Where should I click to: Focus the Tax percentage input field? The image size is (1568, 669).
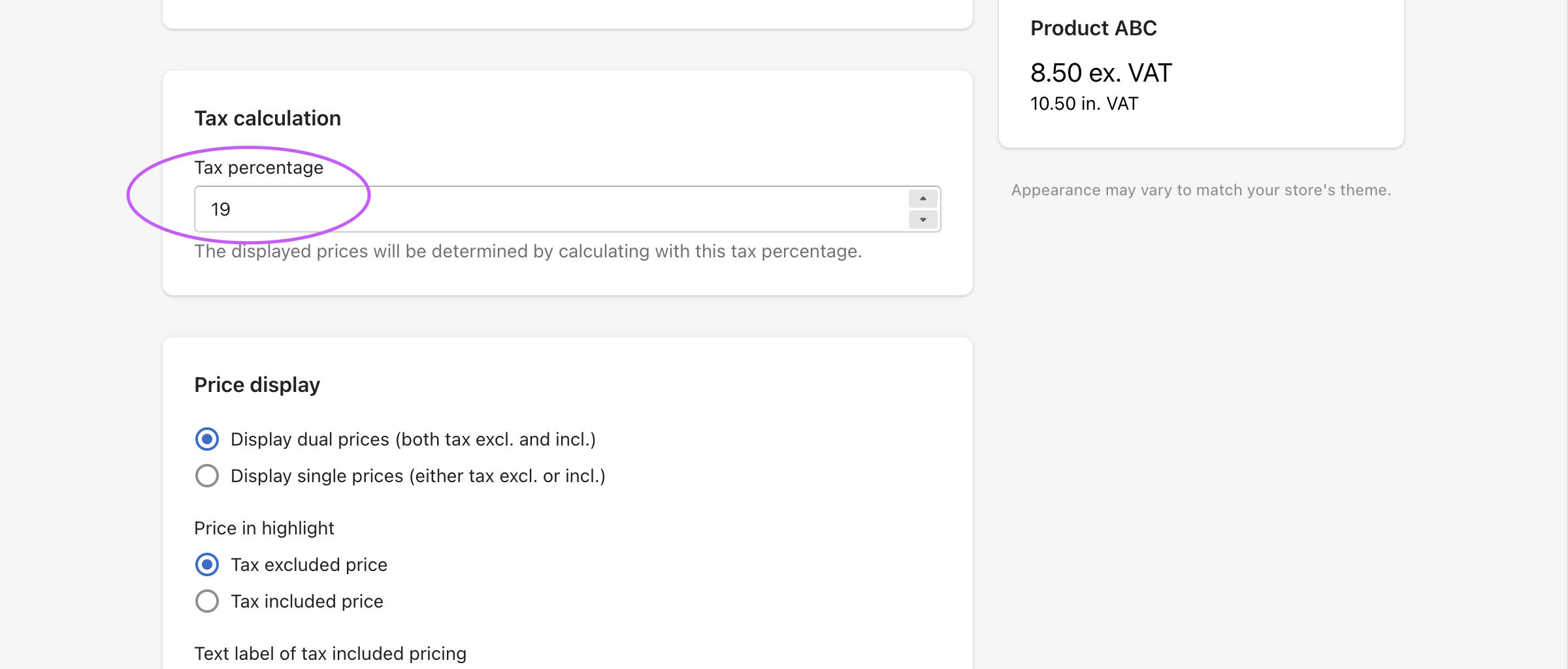(x=549, y=209)
